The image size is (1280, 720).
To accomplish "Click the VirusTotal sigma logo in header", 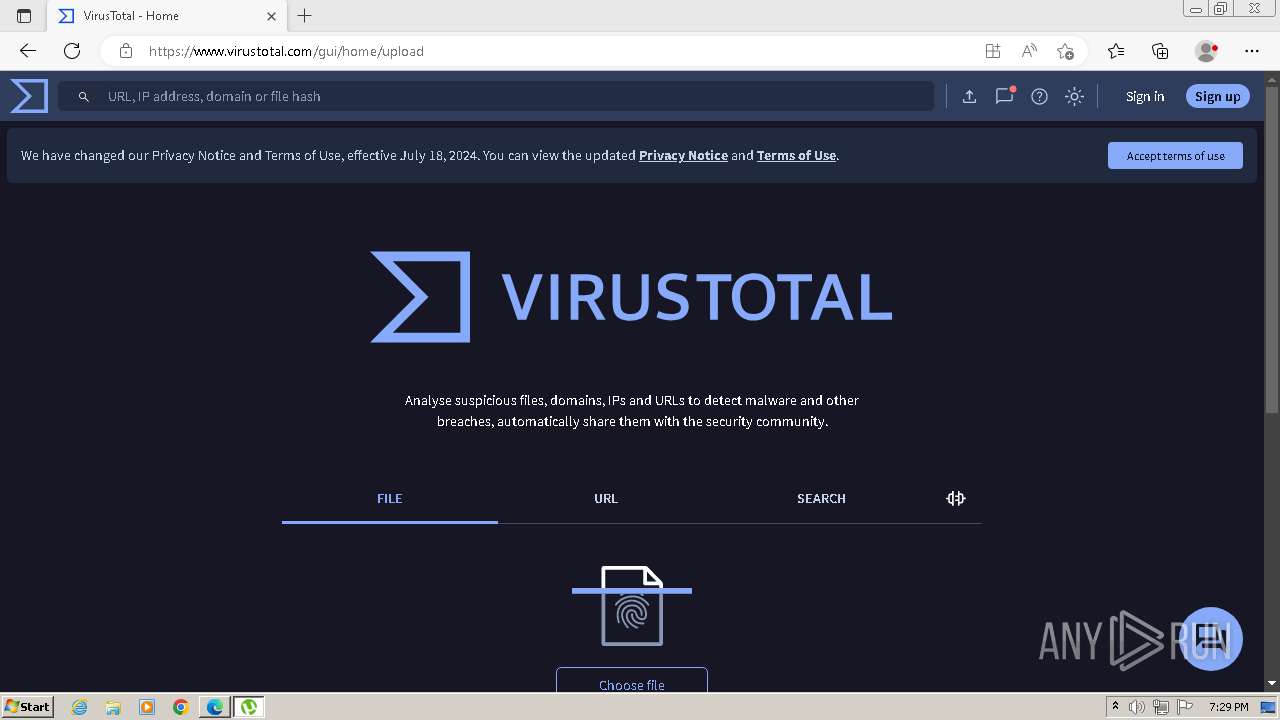I will tap(29, 96).
